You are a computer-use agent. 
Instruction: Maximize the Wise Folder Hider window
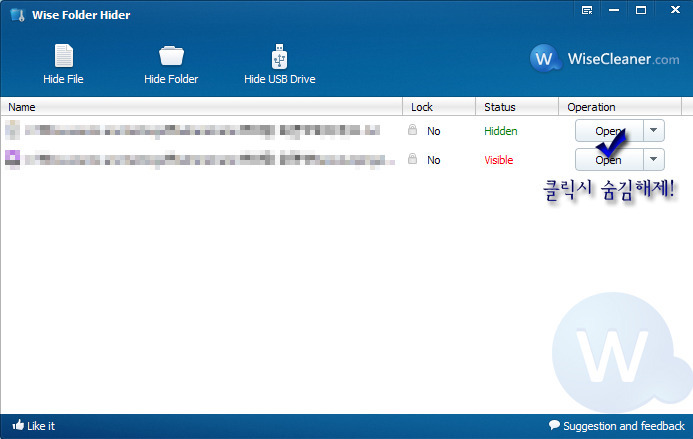point(641,10)
